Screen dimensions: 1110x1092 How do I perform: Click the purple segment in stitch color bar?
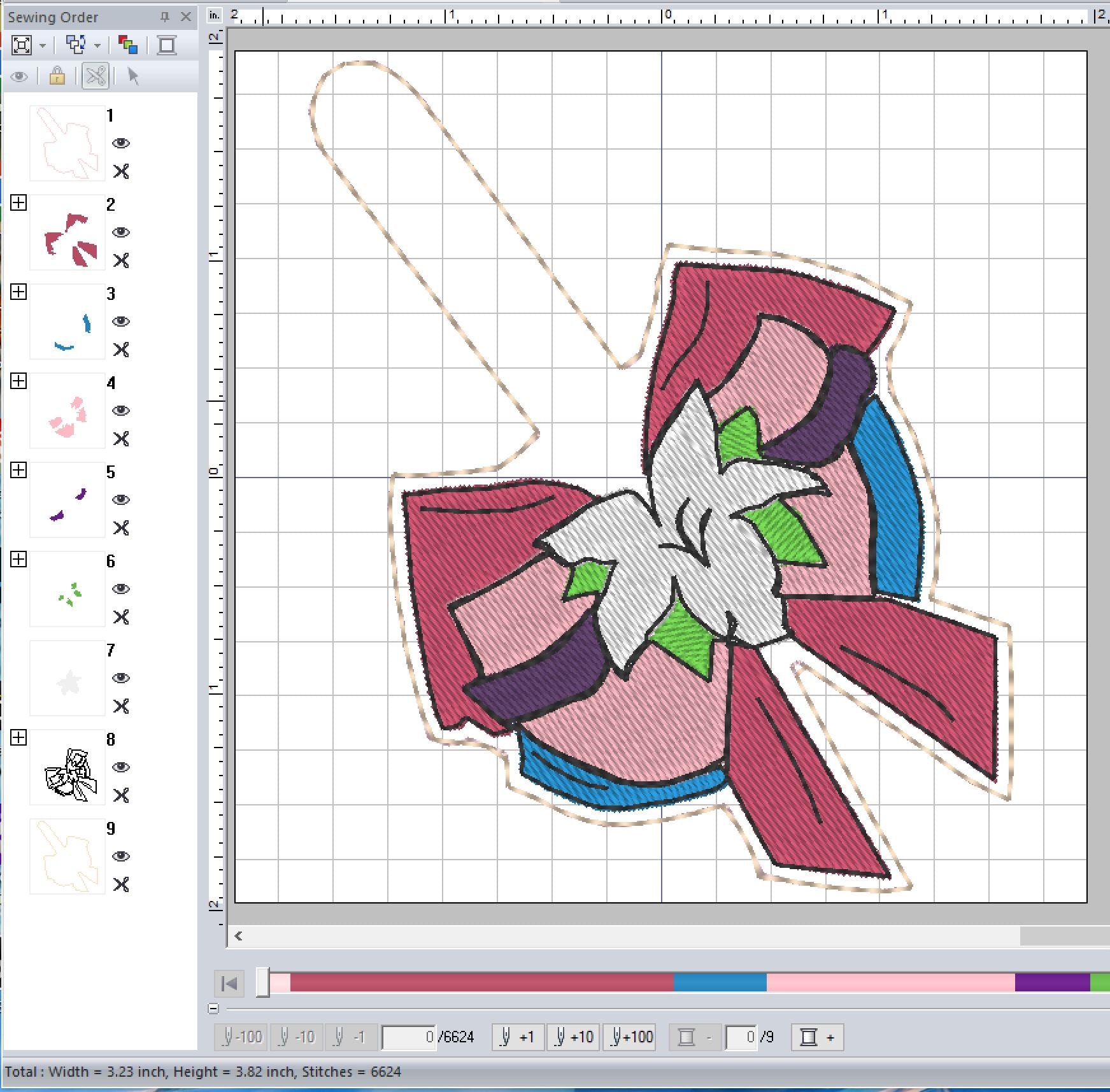(1052, 982)
